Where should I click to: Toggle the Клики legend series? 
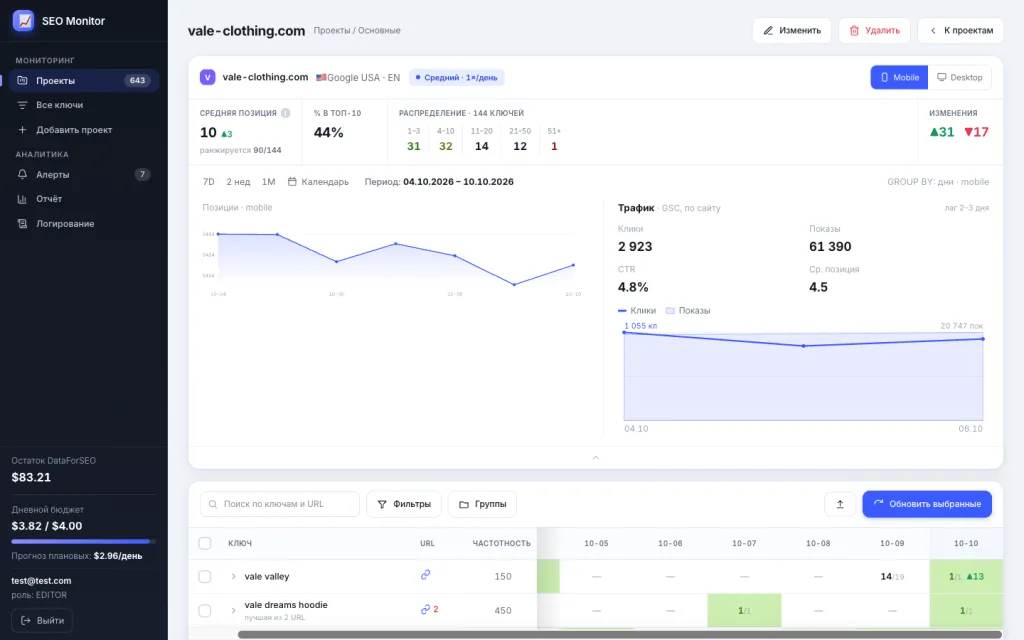637,311
